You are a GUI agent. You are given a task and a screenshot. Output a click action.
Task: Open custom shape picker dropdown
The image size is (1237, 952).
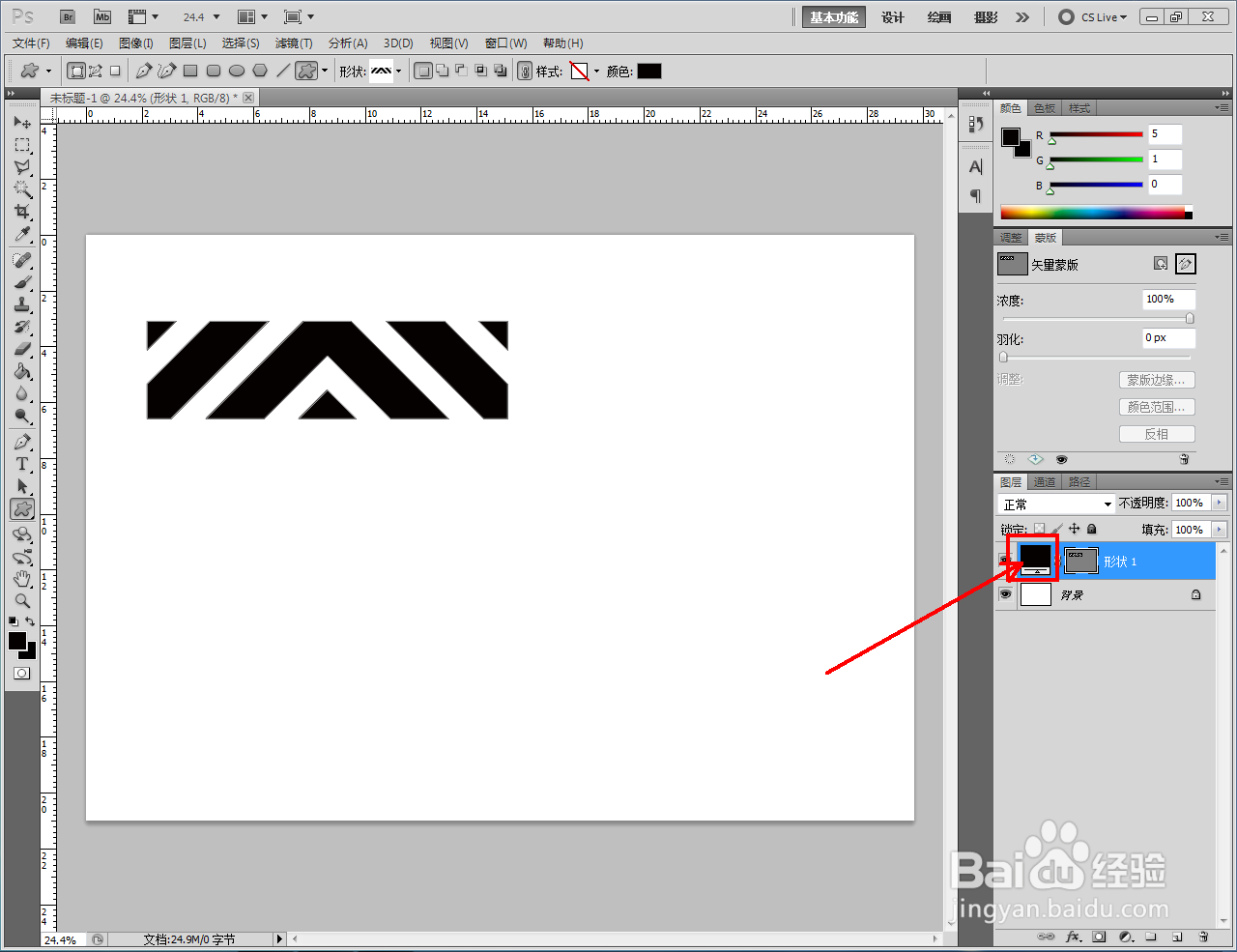coord(398,71)
